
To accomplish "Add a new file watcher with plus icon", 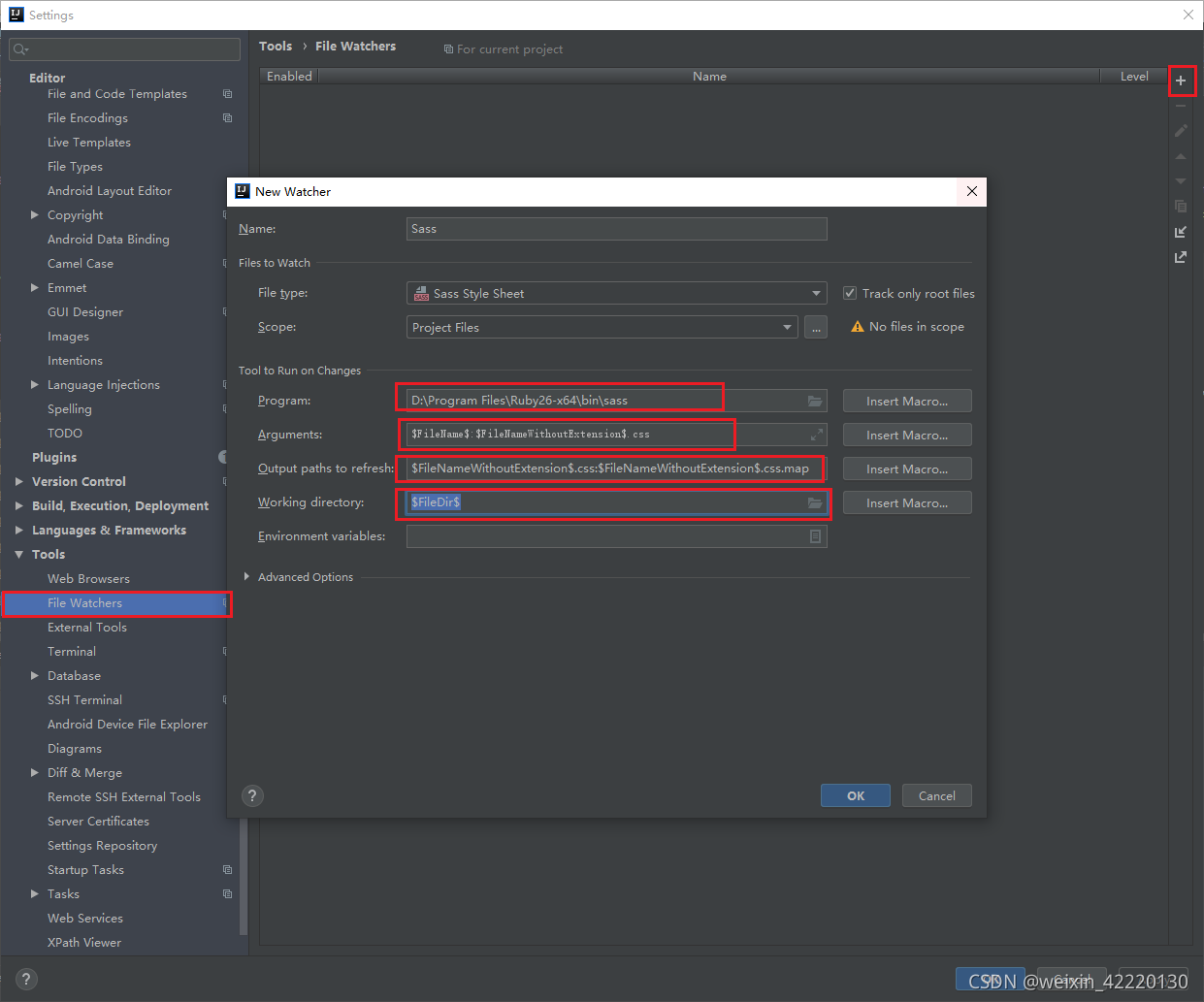I will tap(1181, 81).
